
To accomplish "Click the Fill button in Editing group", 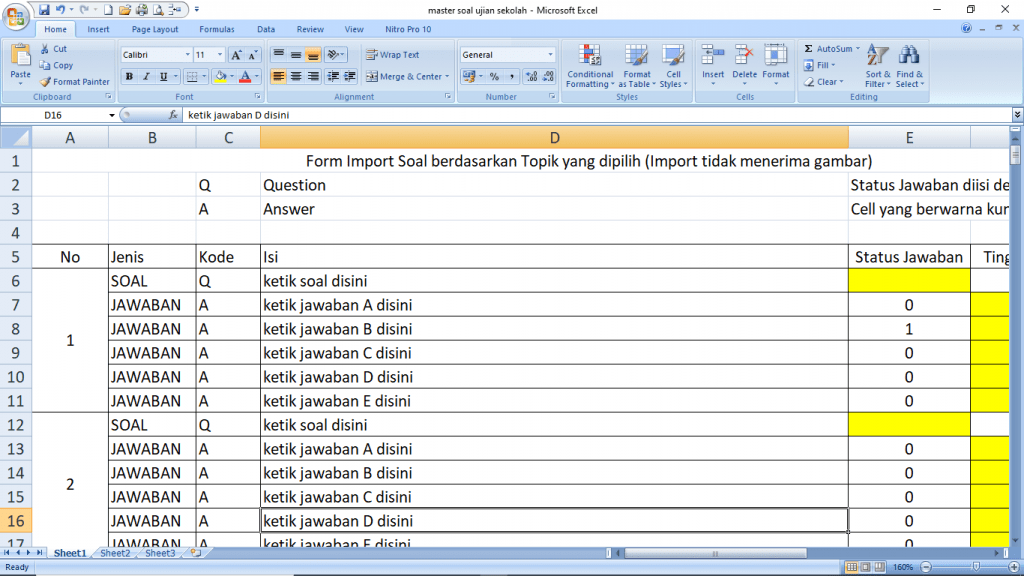I will [x=820, y=65].
